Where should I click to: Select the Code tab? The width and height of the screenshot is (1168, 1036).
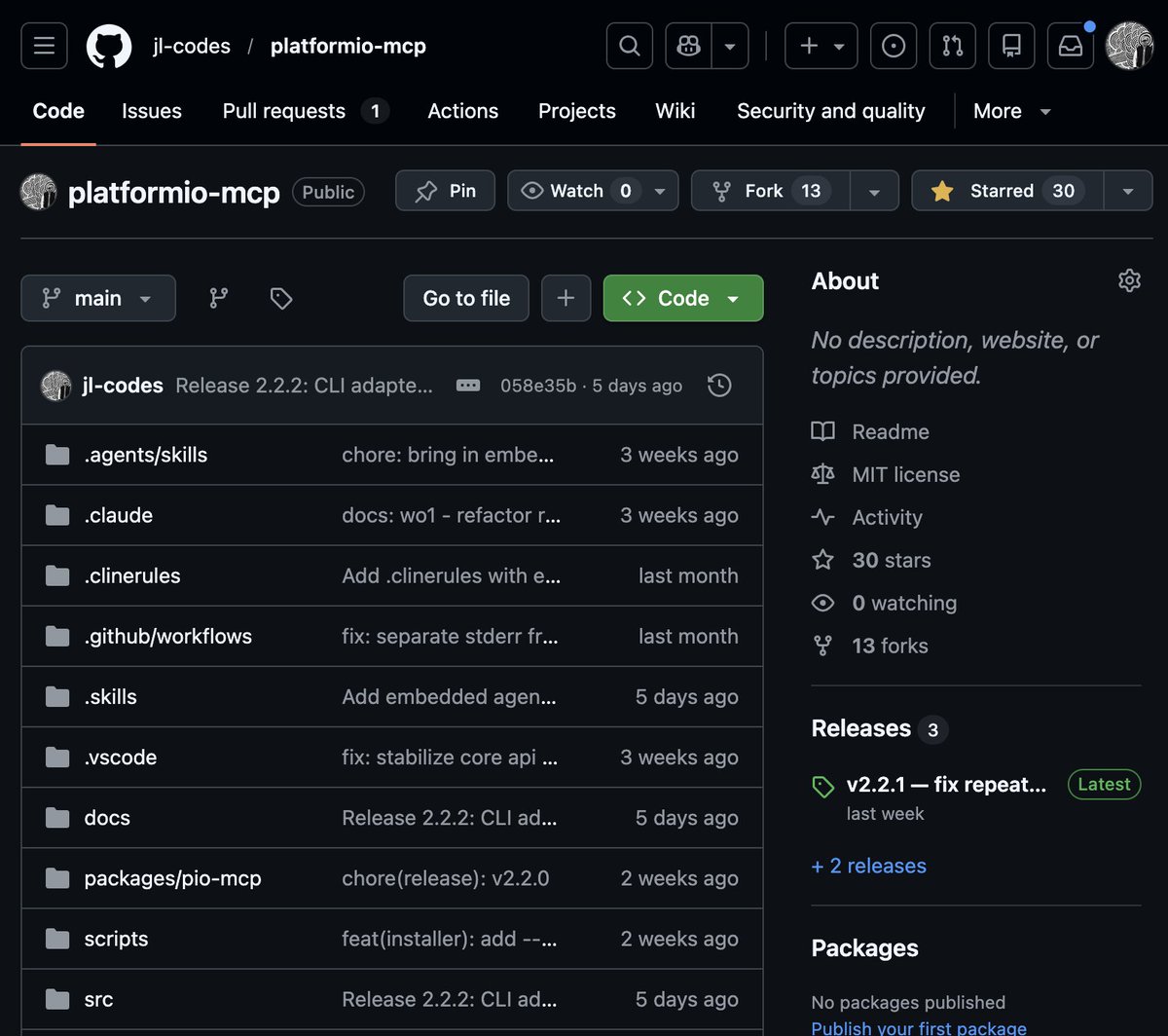click(58, 111)
